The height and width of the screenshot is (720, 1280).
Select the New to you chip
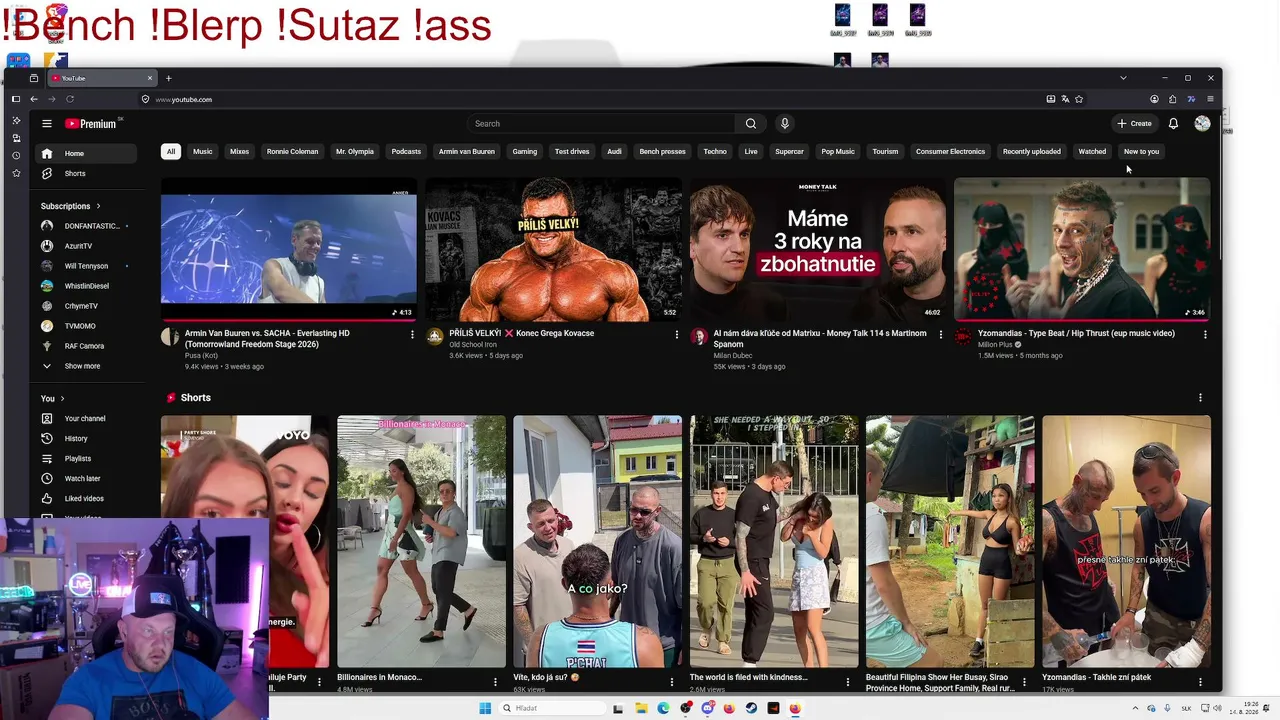(x=1141, y=152)
